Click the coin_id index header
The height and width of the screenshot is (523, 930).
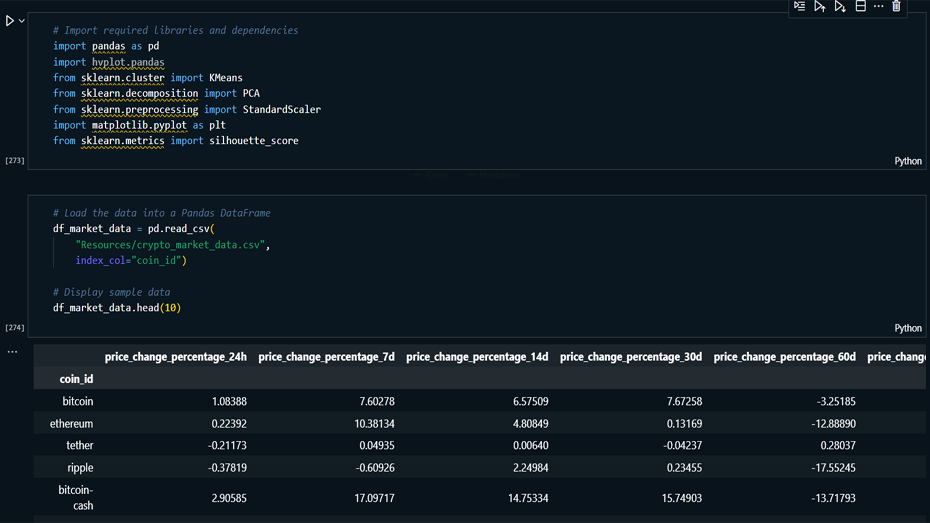(x=76, y=379)
